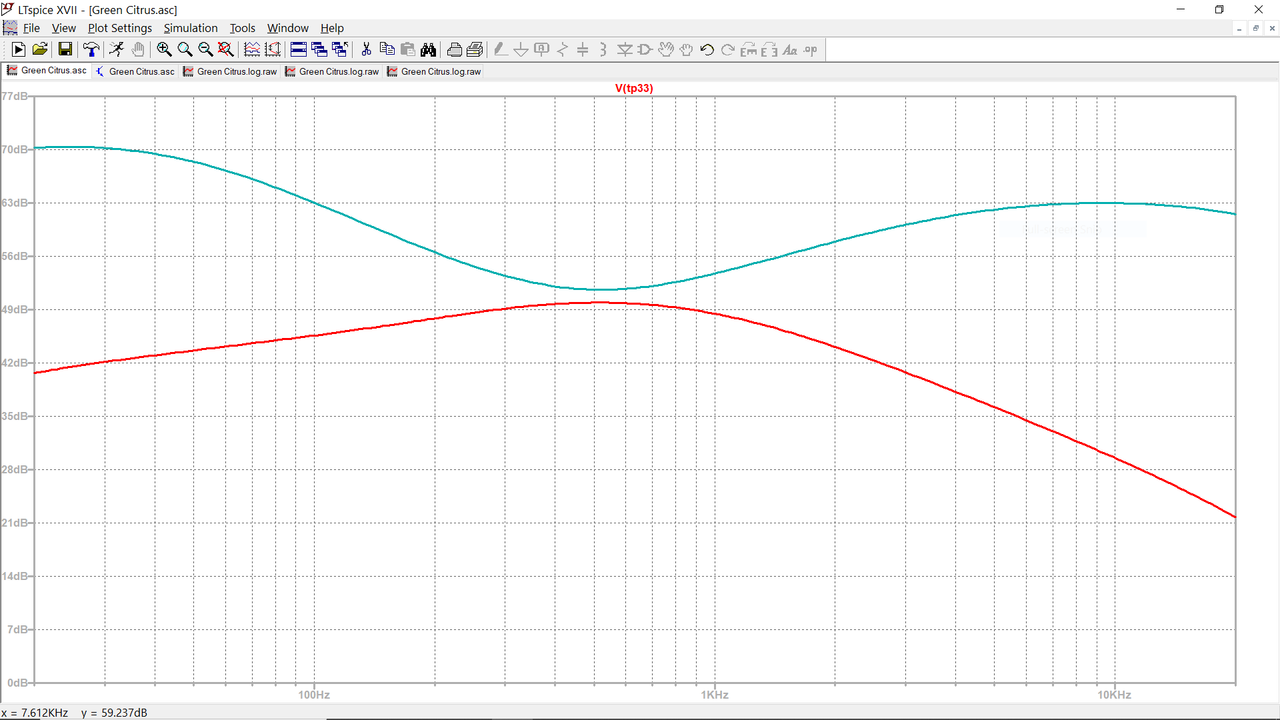
Task: Place a ground symbol
Action: coord(521,49)
